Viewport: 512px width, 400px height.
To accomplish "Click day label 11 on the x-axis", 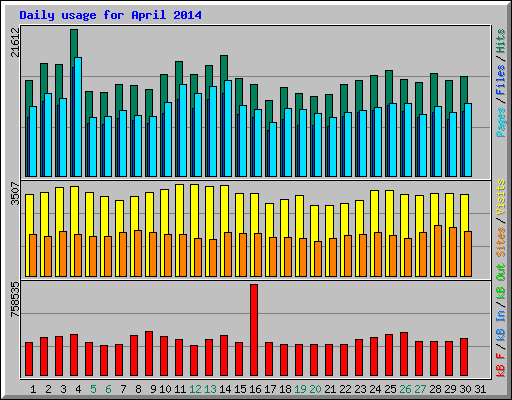I will click(x=180, y=389).
